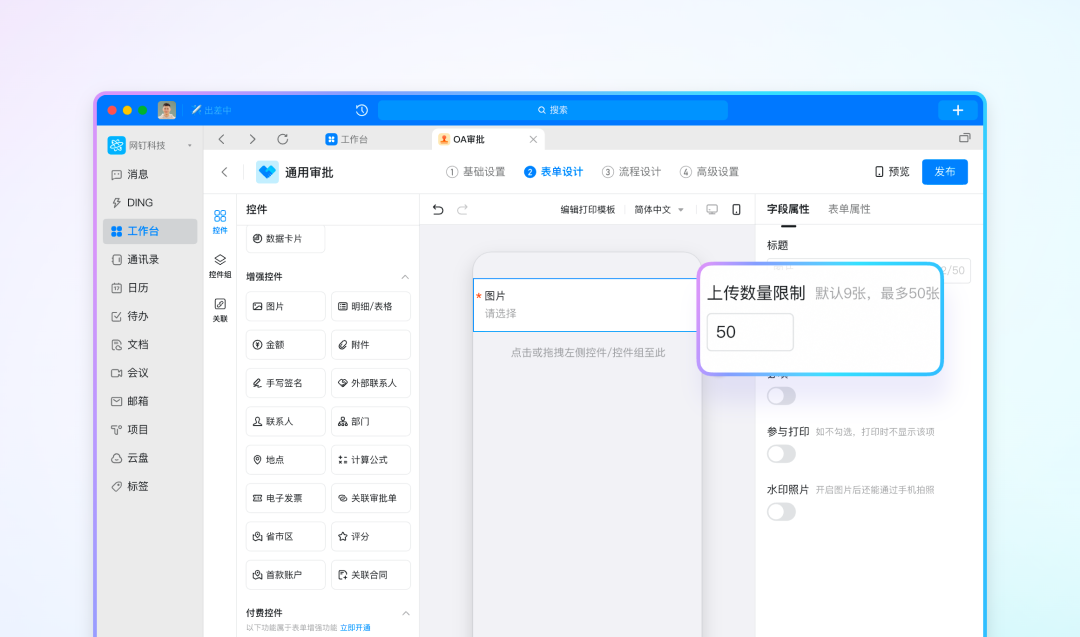Toggle the switch above 参与打印

coord(781,396)
